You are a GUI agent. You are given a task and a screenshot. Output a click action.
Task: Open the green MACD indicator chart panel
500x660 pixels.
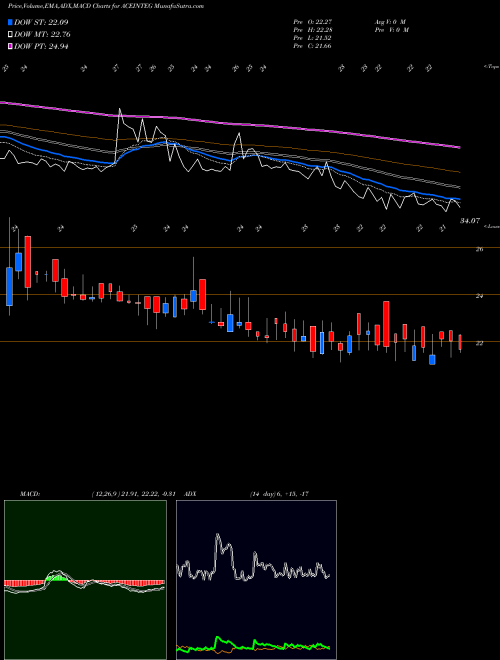pos(85,580)
